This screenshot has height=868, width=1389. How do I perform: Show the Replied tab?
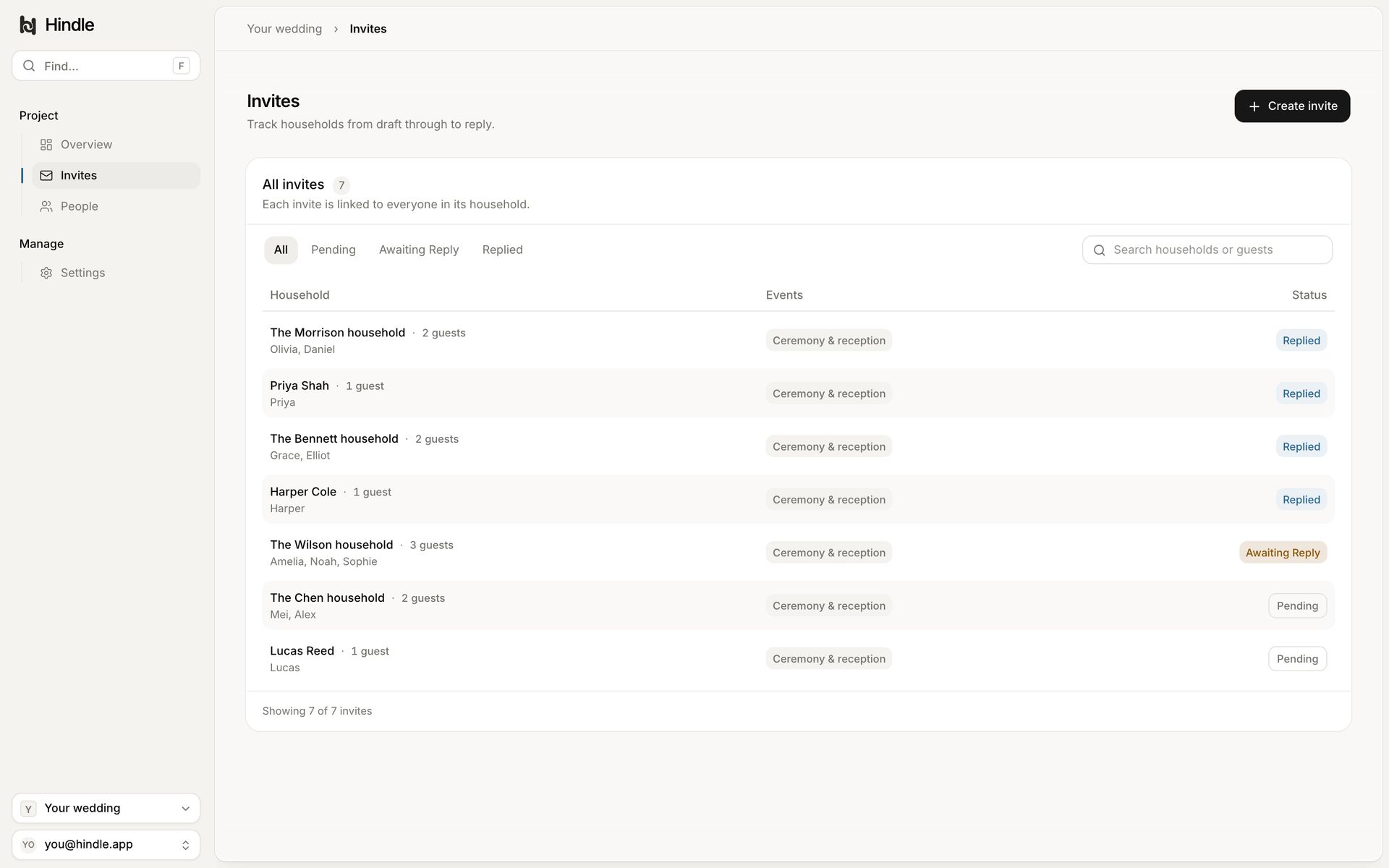(x=503, y=250)
